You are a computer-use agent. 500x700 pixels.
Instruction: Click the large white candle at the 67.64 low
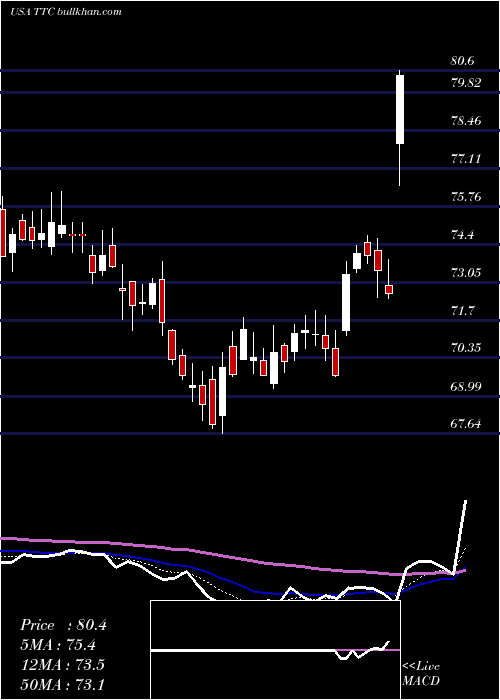[x=222, y=392]
